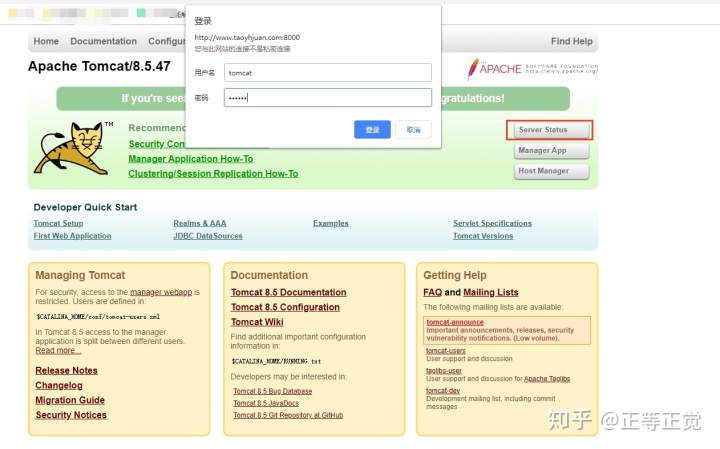Open JDBC DataSources link

pos(208,236)
